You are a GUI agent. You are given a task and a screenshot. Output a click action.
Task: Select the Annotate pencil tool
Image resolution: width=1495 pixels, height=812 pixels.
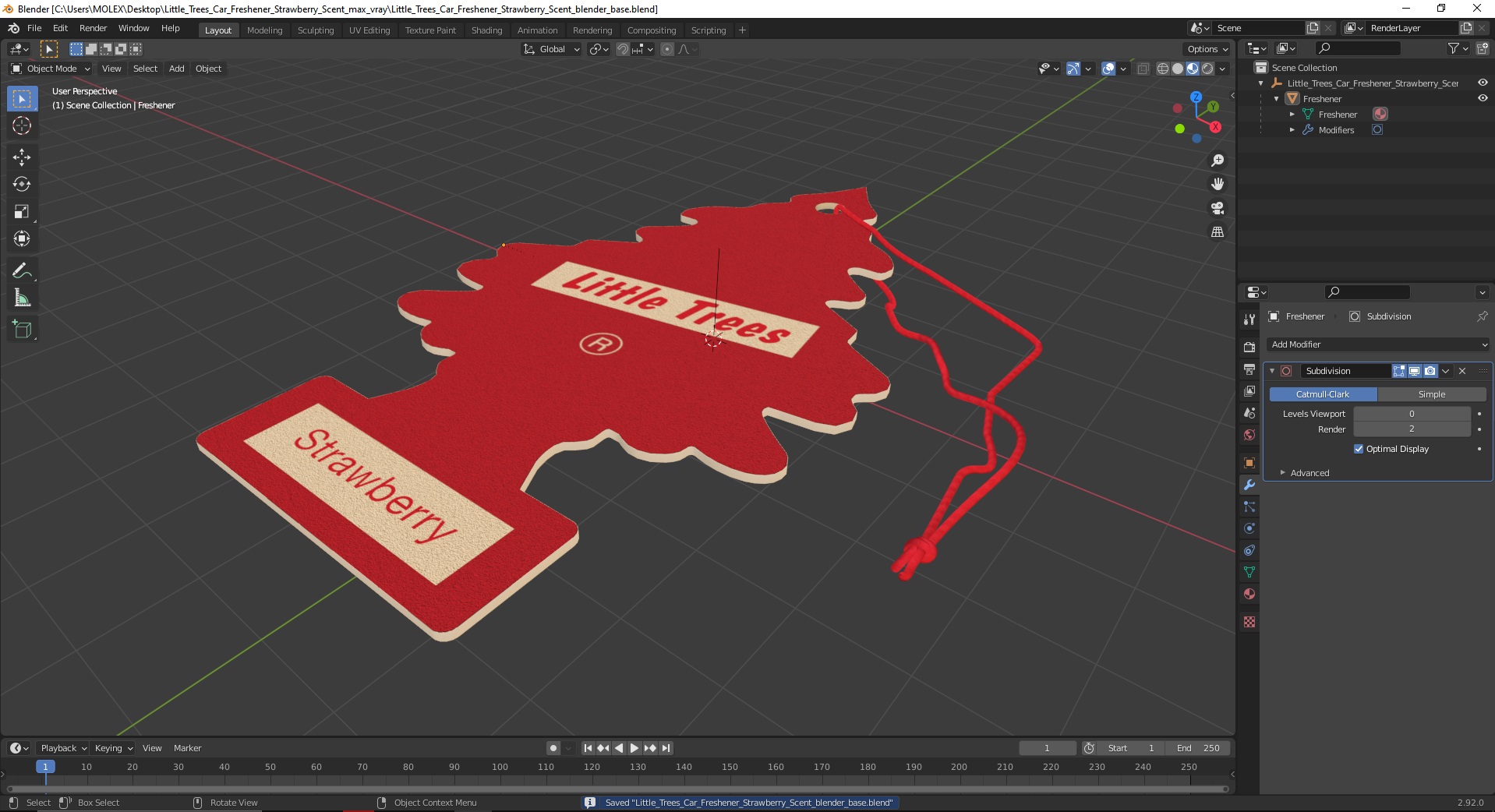tap(22, 271)
